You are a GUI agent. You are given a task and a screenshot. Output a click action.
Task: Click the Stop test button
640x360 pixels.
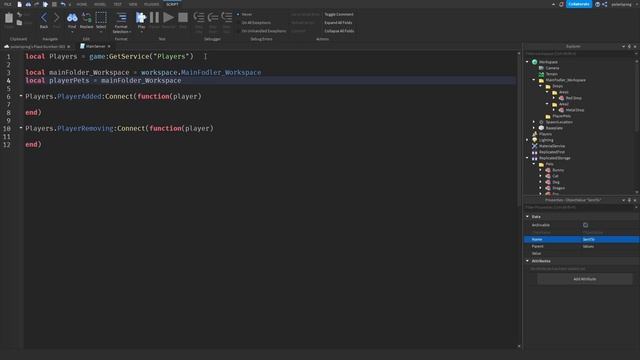click(x=183, y=18)
